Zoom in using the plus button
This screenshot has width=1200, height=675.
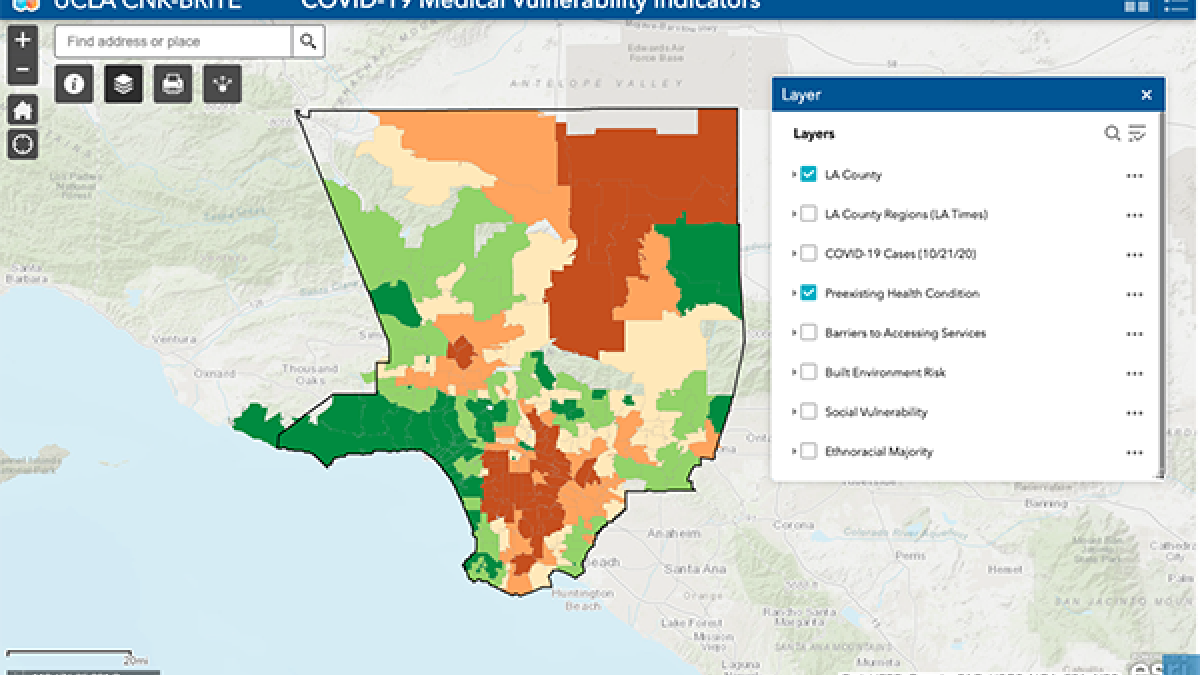[21, 42]
